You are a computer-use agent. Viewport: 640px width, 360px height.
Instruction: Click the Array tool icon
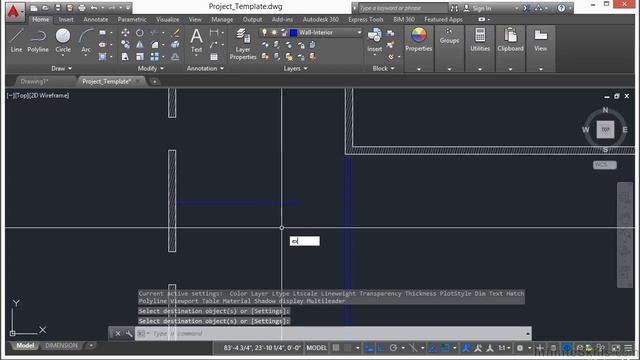tap(154, 57)
